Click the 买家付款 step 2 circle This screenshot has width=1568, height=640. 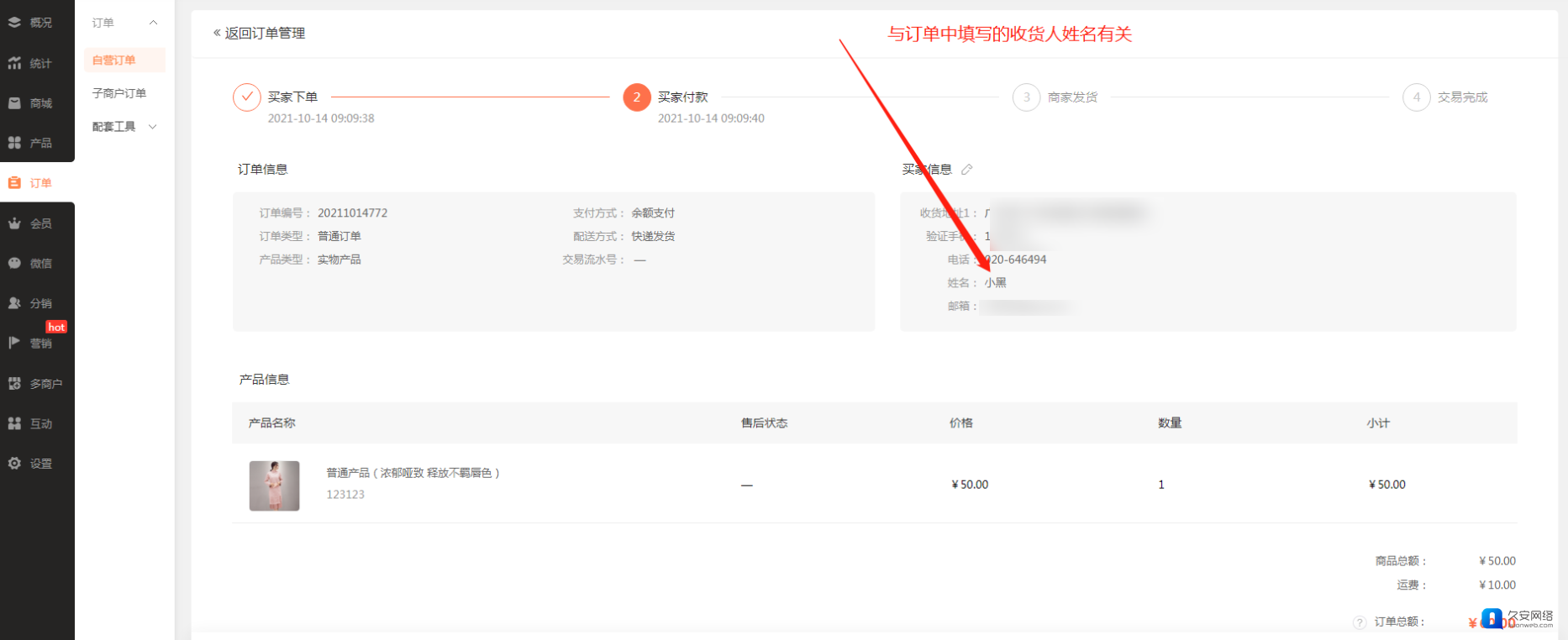[x=636, y=97]
